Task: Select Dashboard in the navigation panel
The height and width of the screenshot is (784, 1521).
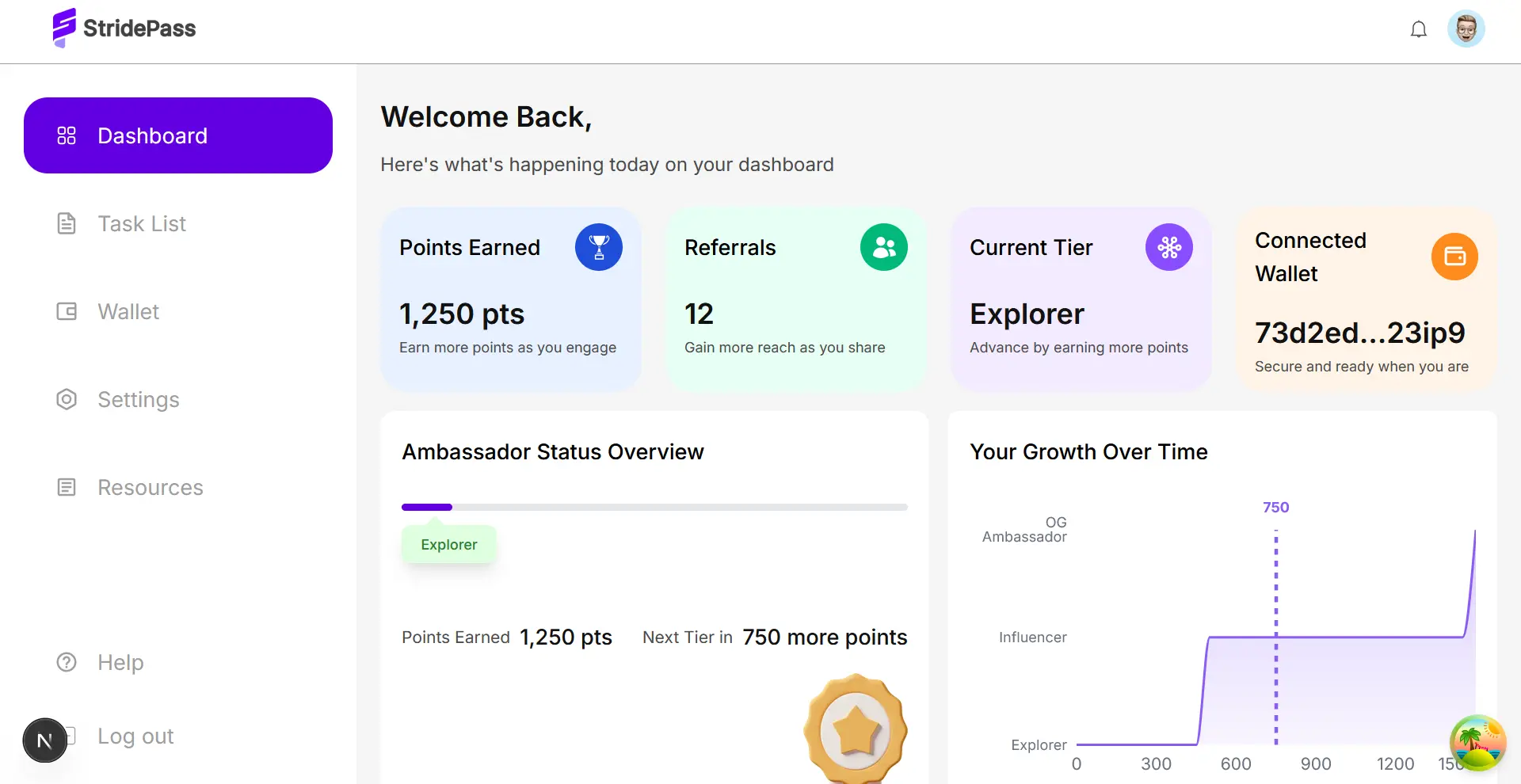Action: point(177,135)
